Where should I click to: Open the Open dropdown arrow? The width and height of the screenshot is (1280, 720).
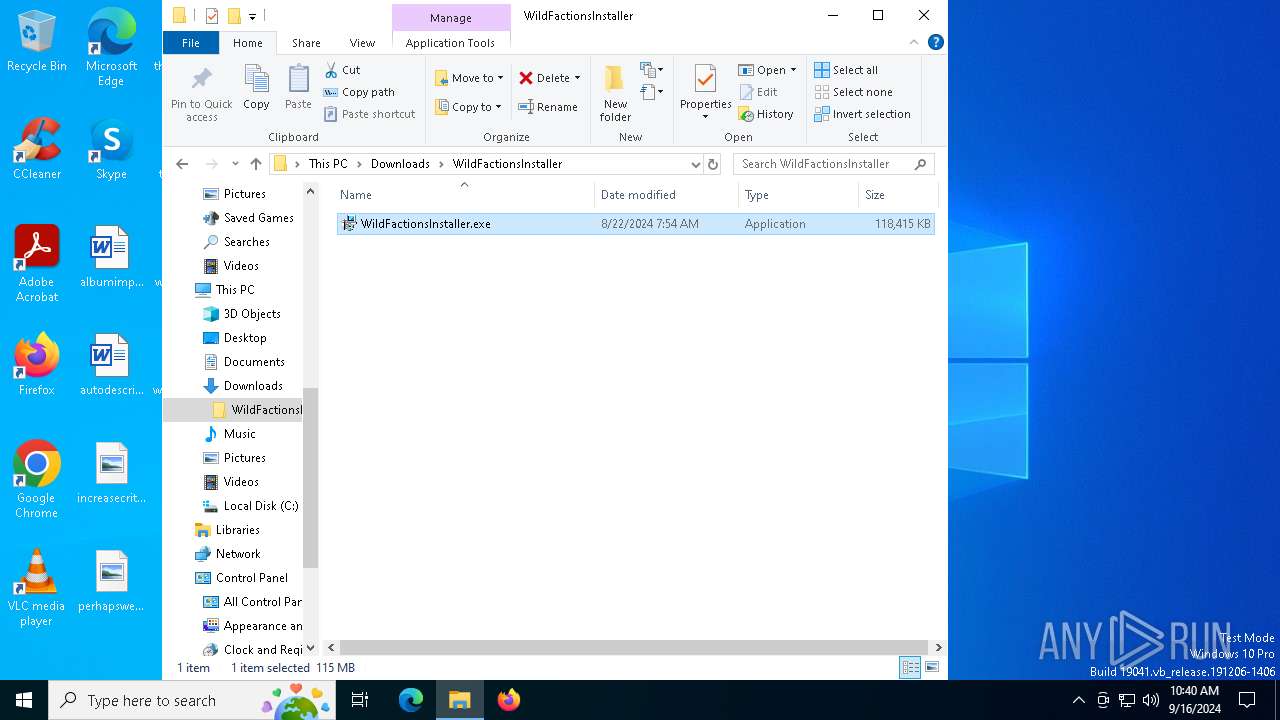click(793, 70)
